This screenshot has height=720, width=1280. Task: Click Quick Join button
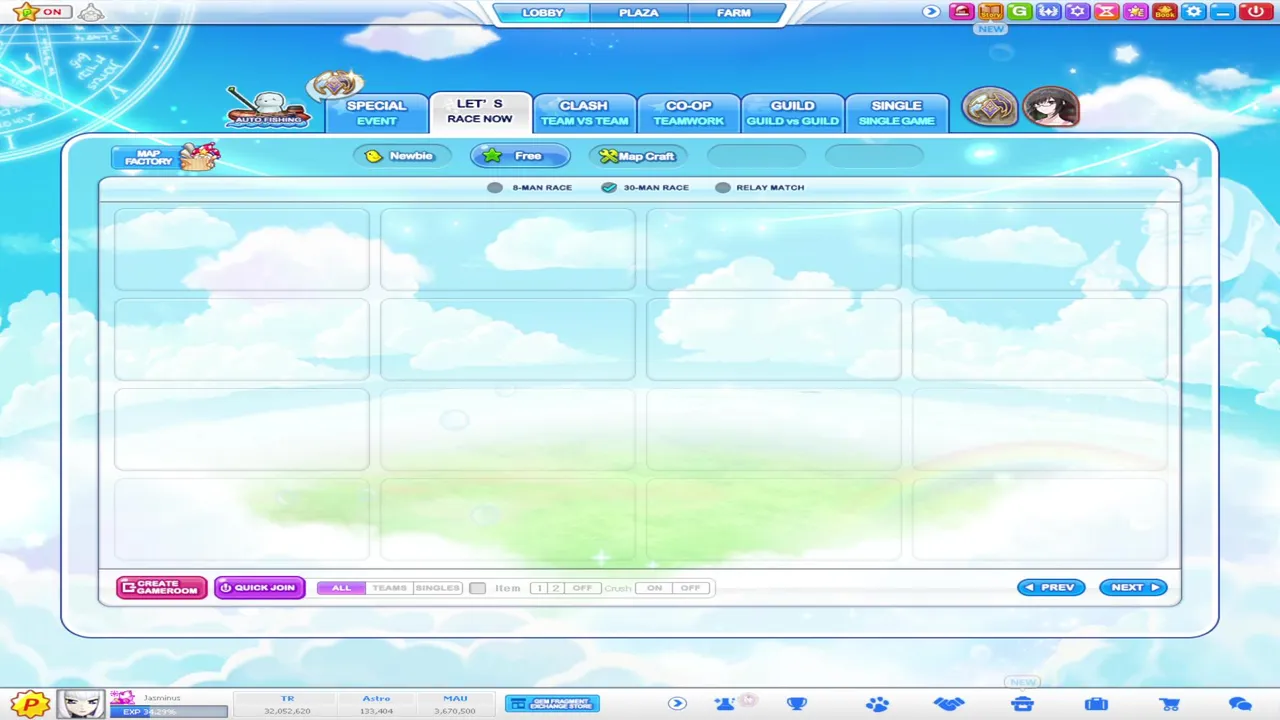pos(259,588)
